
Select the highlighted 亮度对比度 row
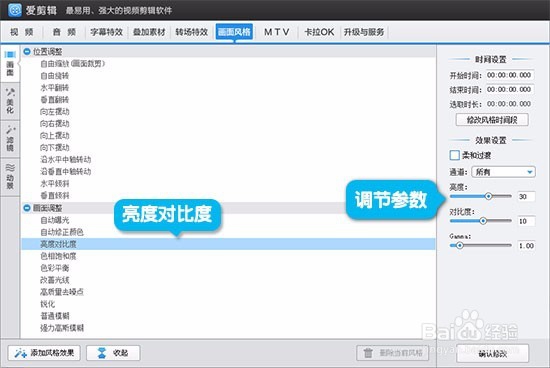click(x=228, y=244)
